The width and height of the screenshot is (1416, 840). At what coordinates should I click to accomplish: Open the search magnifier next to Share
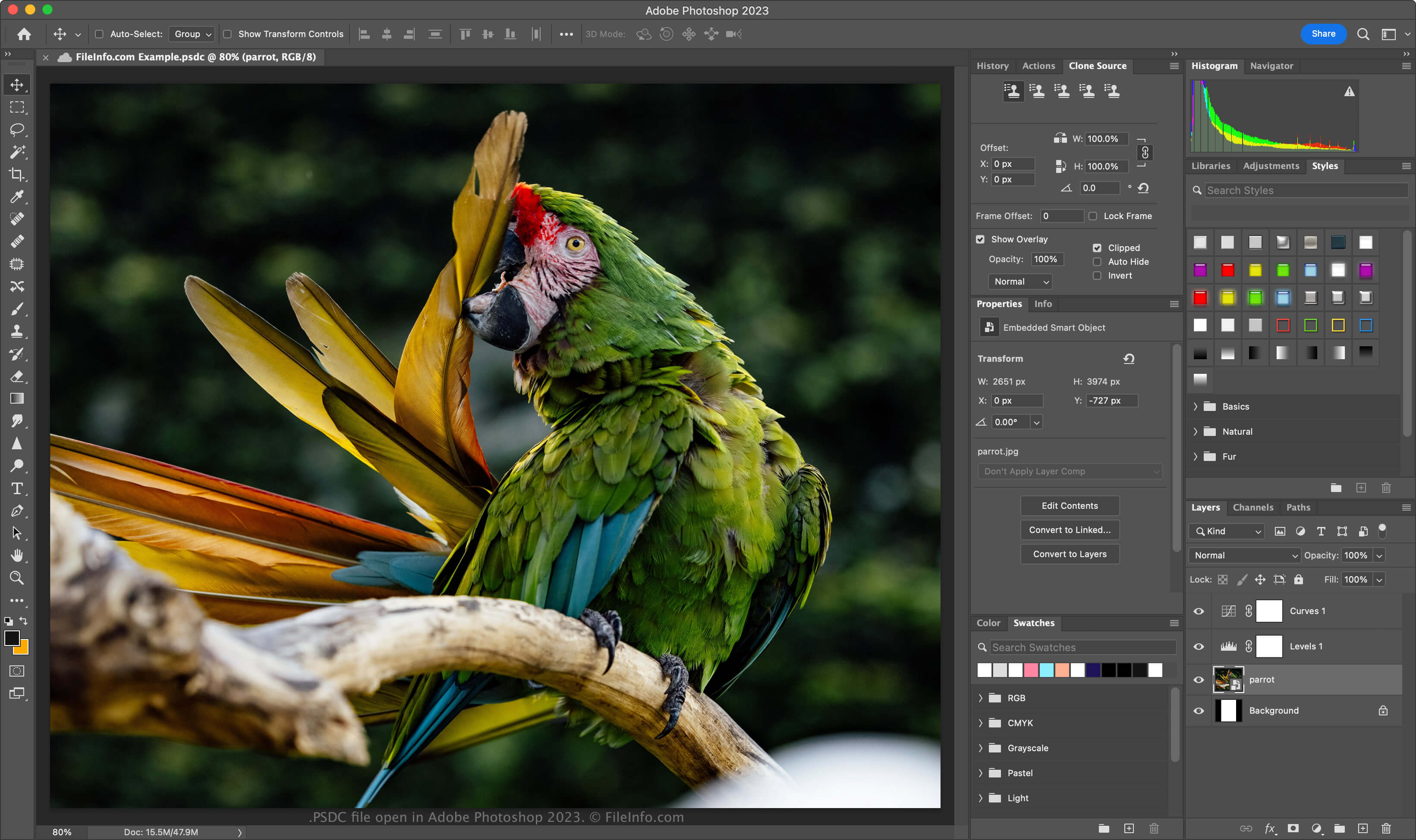(x=1363, y=34)
